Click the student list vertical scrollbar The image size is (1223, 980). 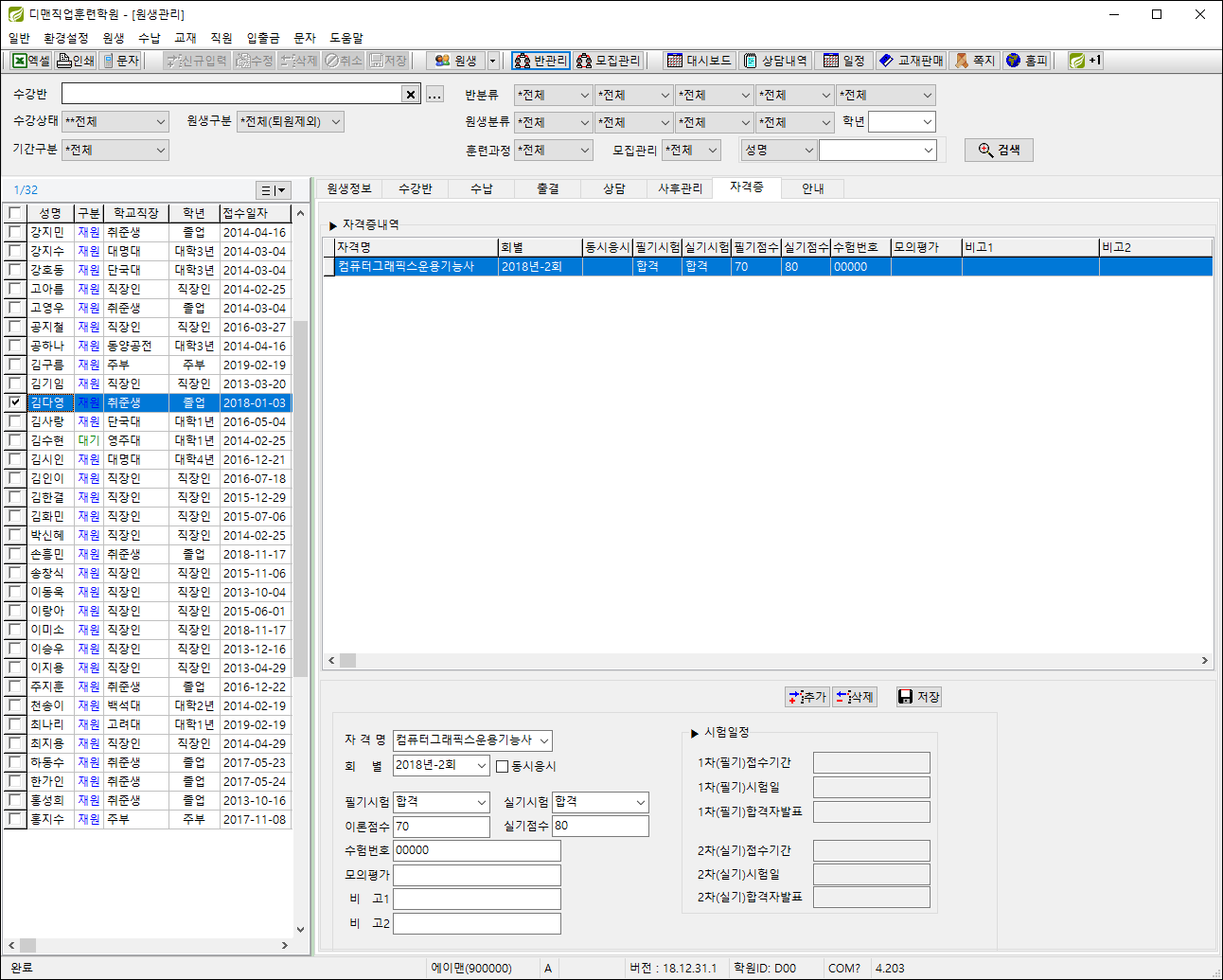click(301, 571)
